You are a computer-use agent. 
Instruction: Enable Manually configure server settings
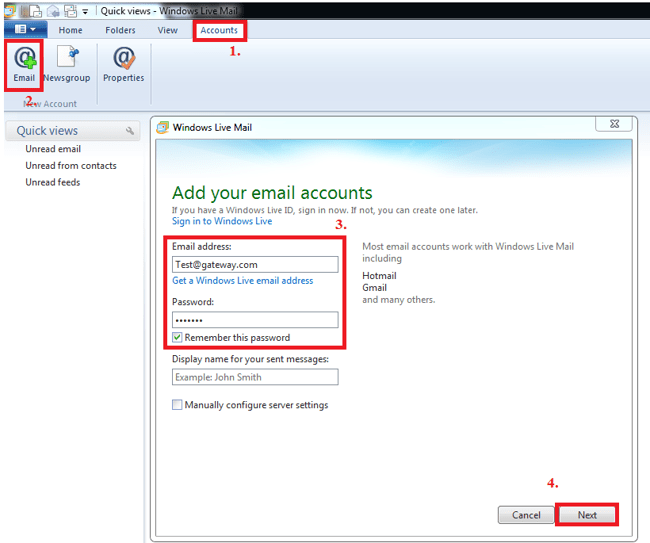[x=177, y=405]
